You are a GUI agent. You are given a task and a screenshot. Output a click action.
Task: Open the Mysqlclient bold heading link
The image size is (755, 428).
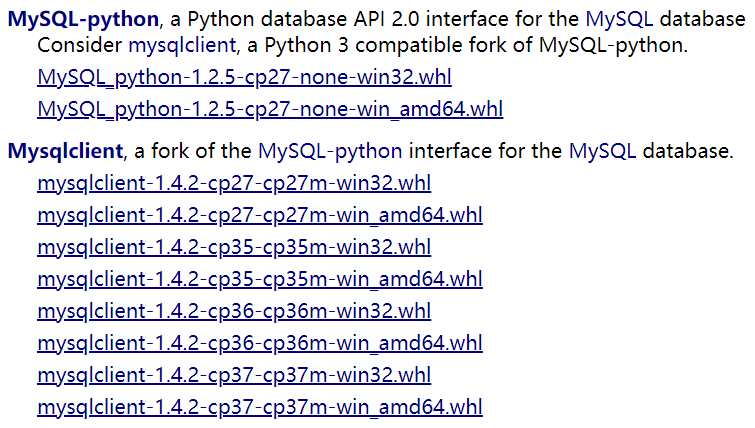(x=65, y=151)
